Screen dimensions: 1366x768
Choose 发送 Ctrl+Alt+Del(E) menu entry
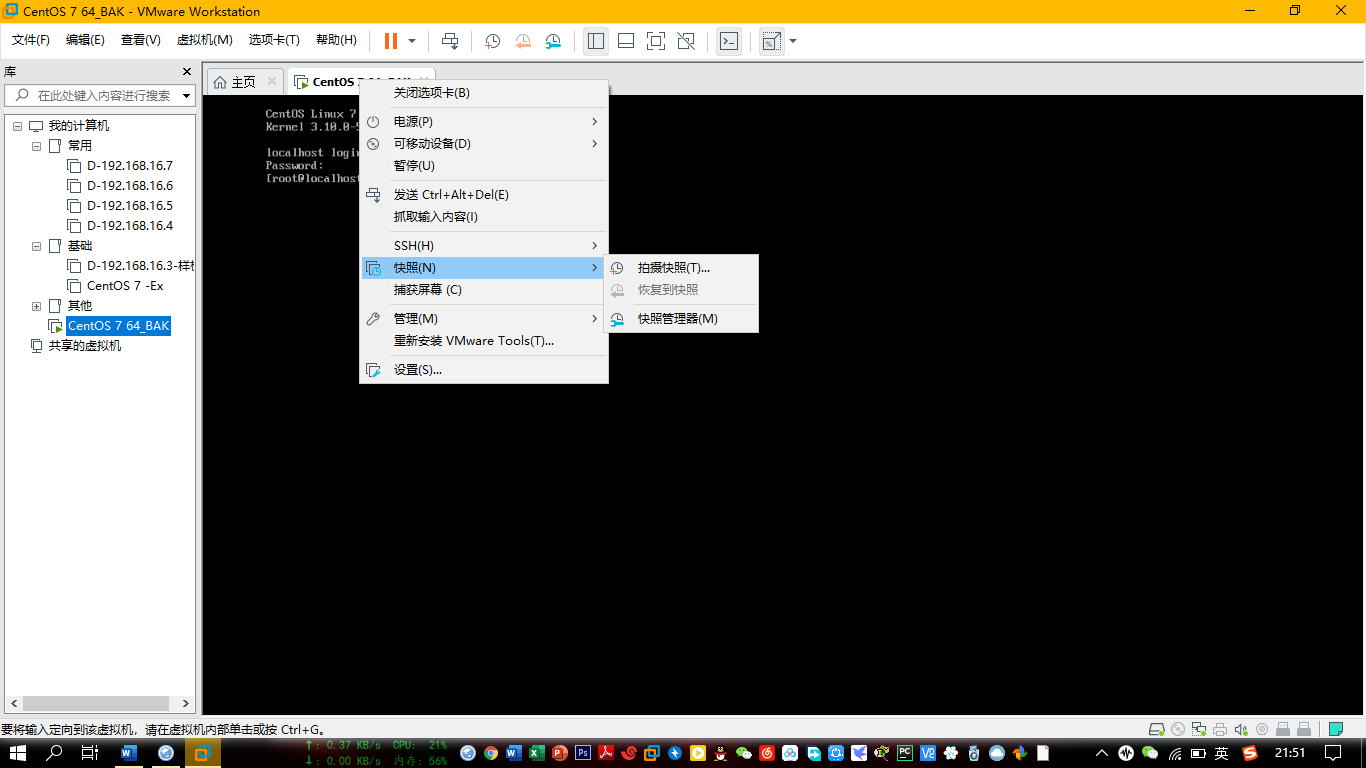tap(484, 195)
